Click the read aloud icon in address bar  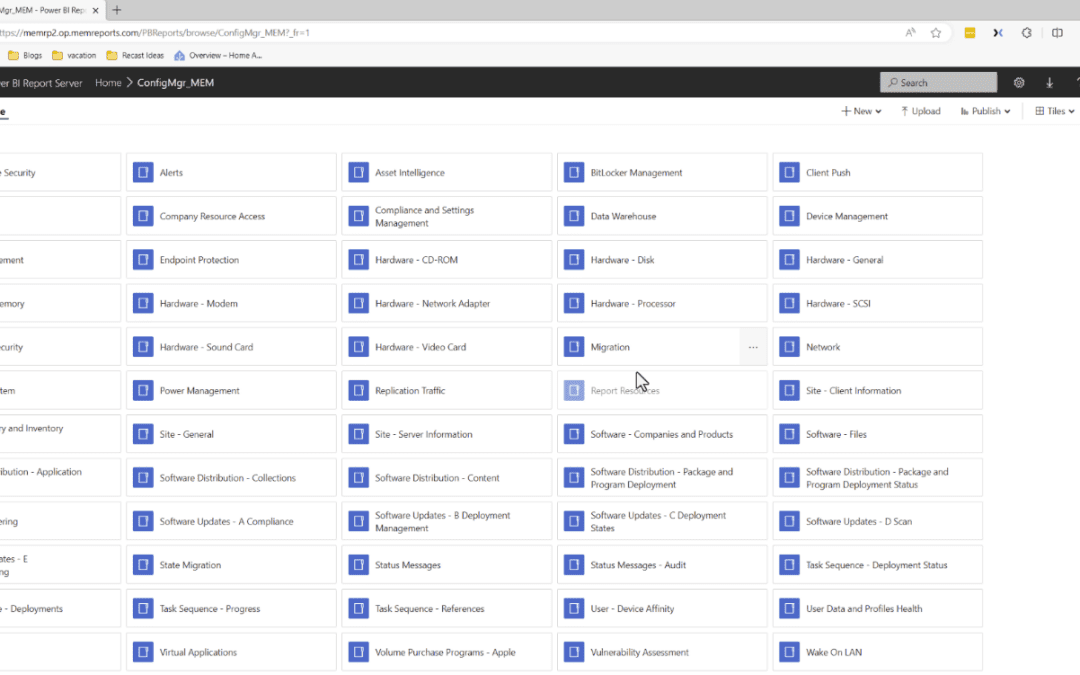coord(911,32)
